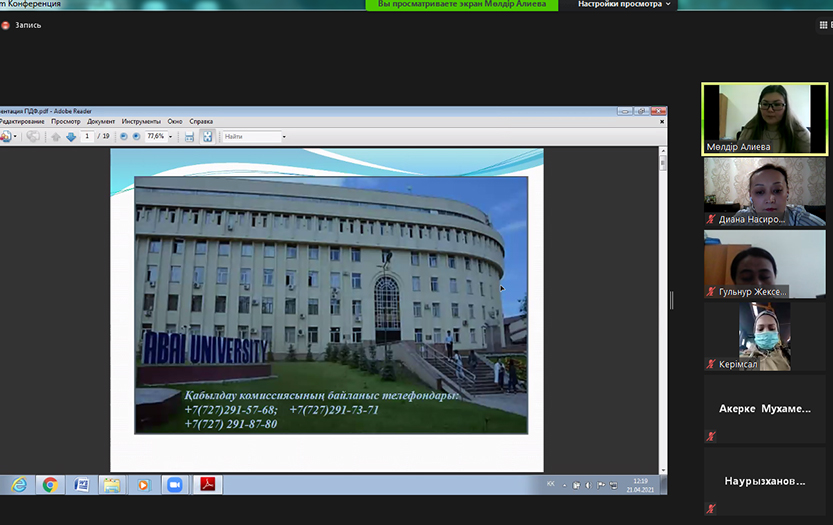This screenshot has width=833, height=525.
Task: Show hidden tray icons arrow
Action: [x=564, y=486]
